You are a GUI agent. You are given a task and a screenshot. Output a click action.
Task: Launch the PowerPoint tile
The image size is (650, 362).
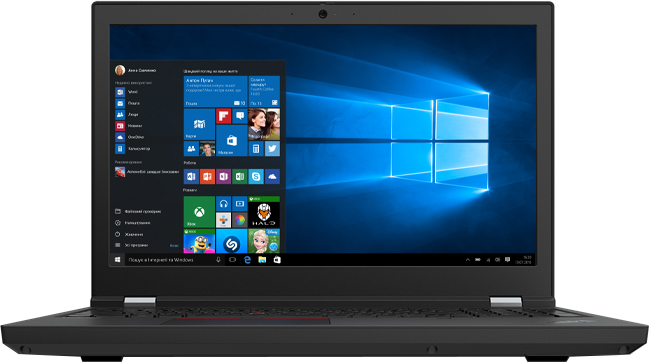[207, 177]
